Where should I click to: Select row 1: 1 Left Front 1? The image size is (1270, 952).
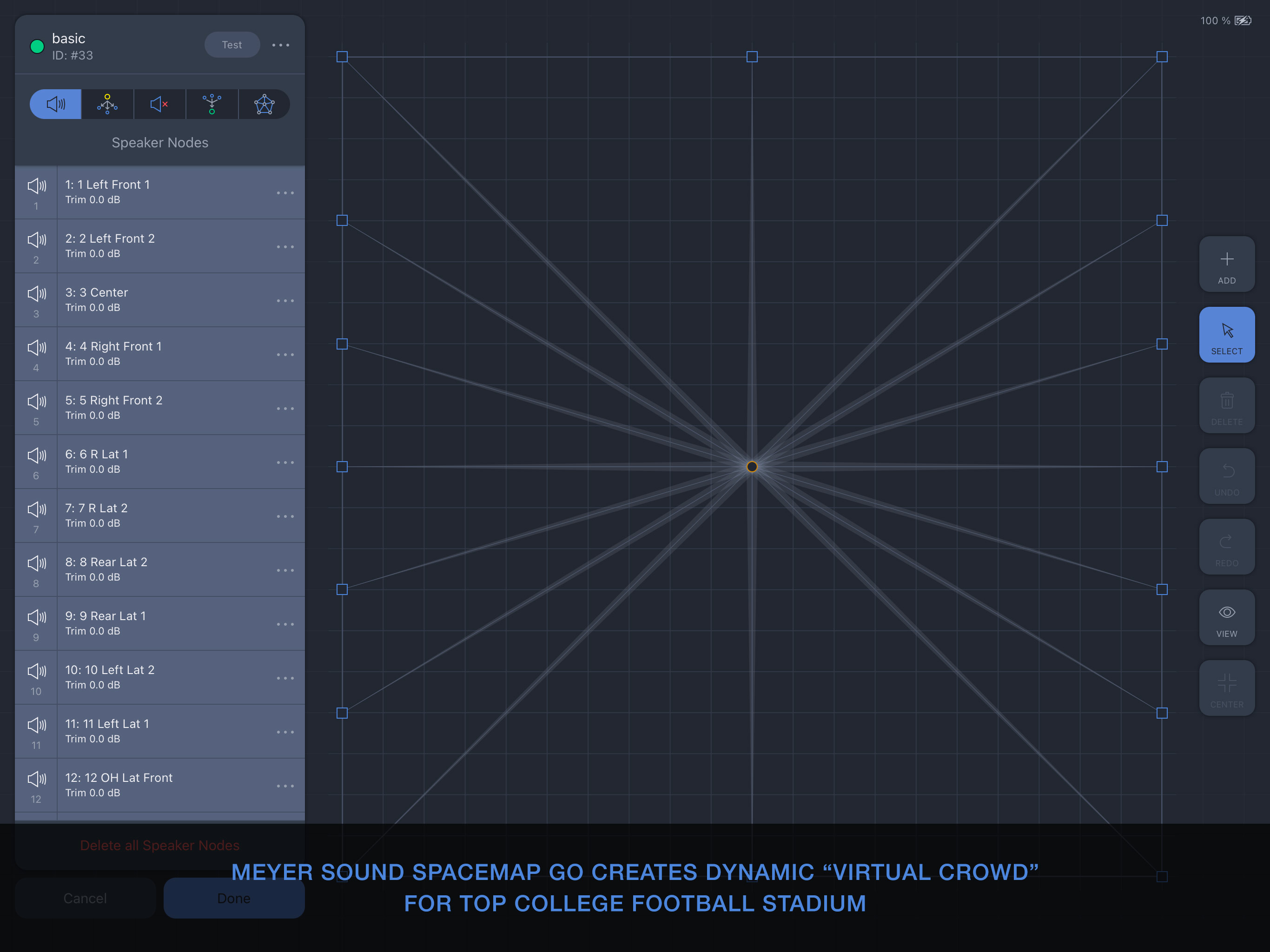click(x=159, y=192)
